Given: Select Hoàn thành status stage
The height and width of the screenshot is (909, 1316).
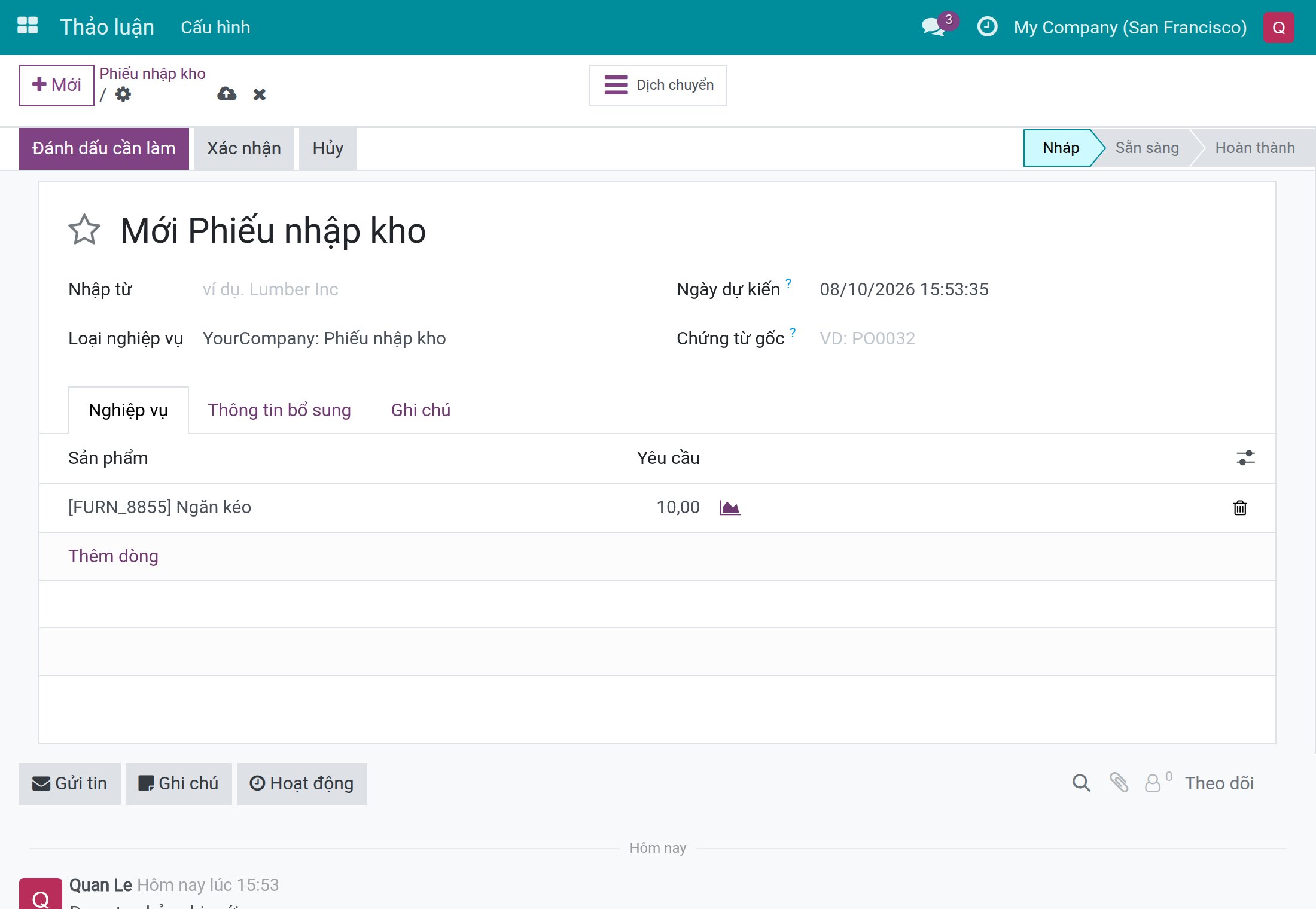Looking at the screenshot, I should click(1255, 148).
